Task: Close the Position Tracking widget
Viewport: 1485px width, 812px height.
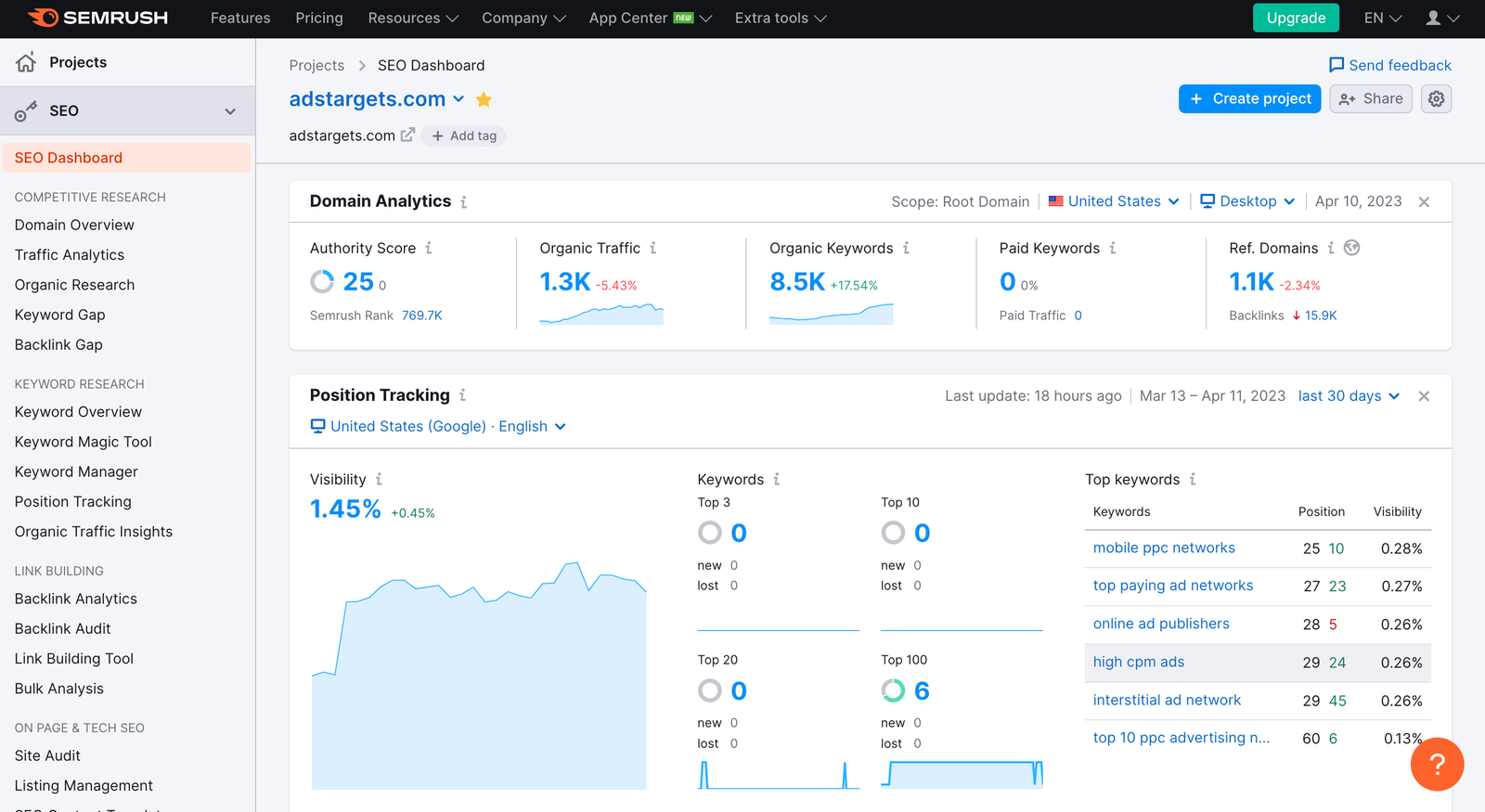Action: tap(1424, 396)
